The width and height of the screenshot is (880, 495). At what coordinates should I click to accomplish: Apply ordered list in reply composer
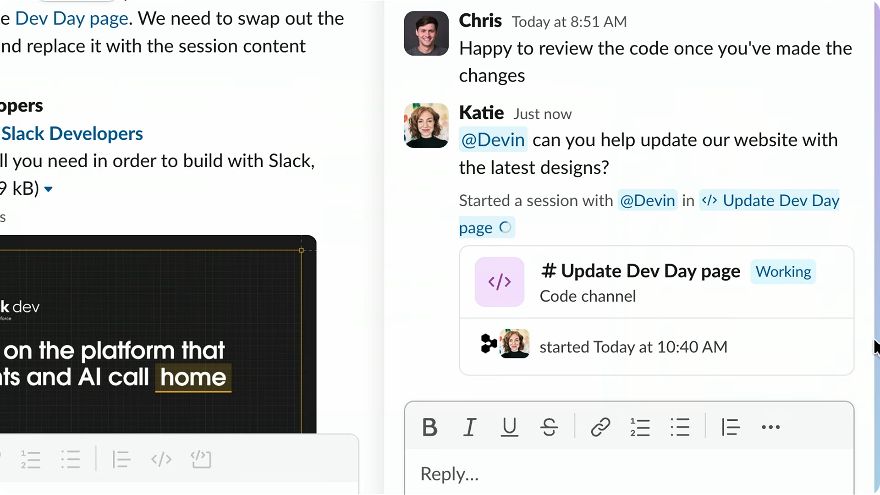point(640,428)
